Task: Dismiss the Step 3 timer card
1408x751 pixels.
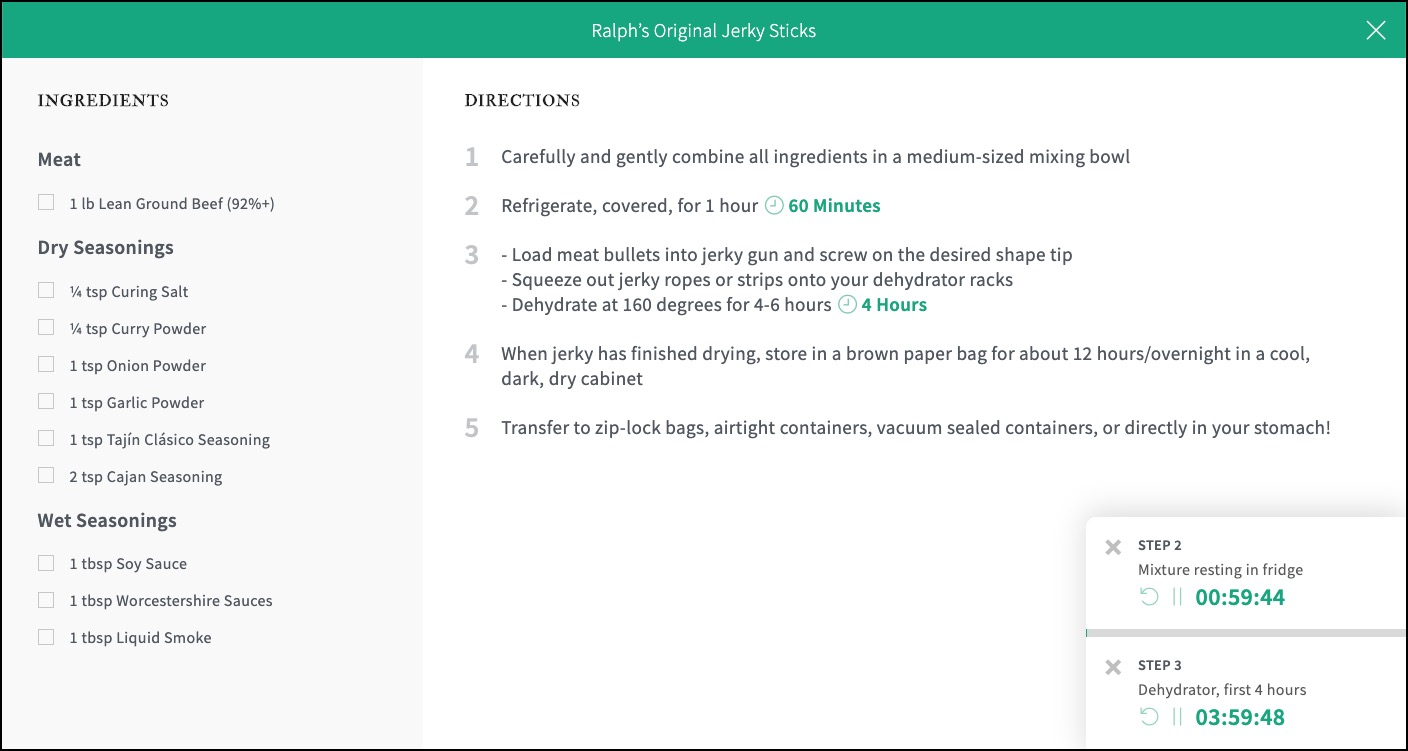Action: tap(1113, 667)
